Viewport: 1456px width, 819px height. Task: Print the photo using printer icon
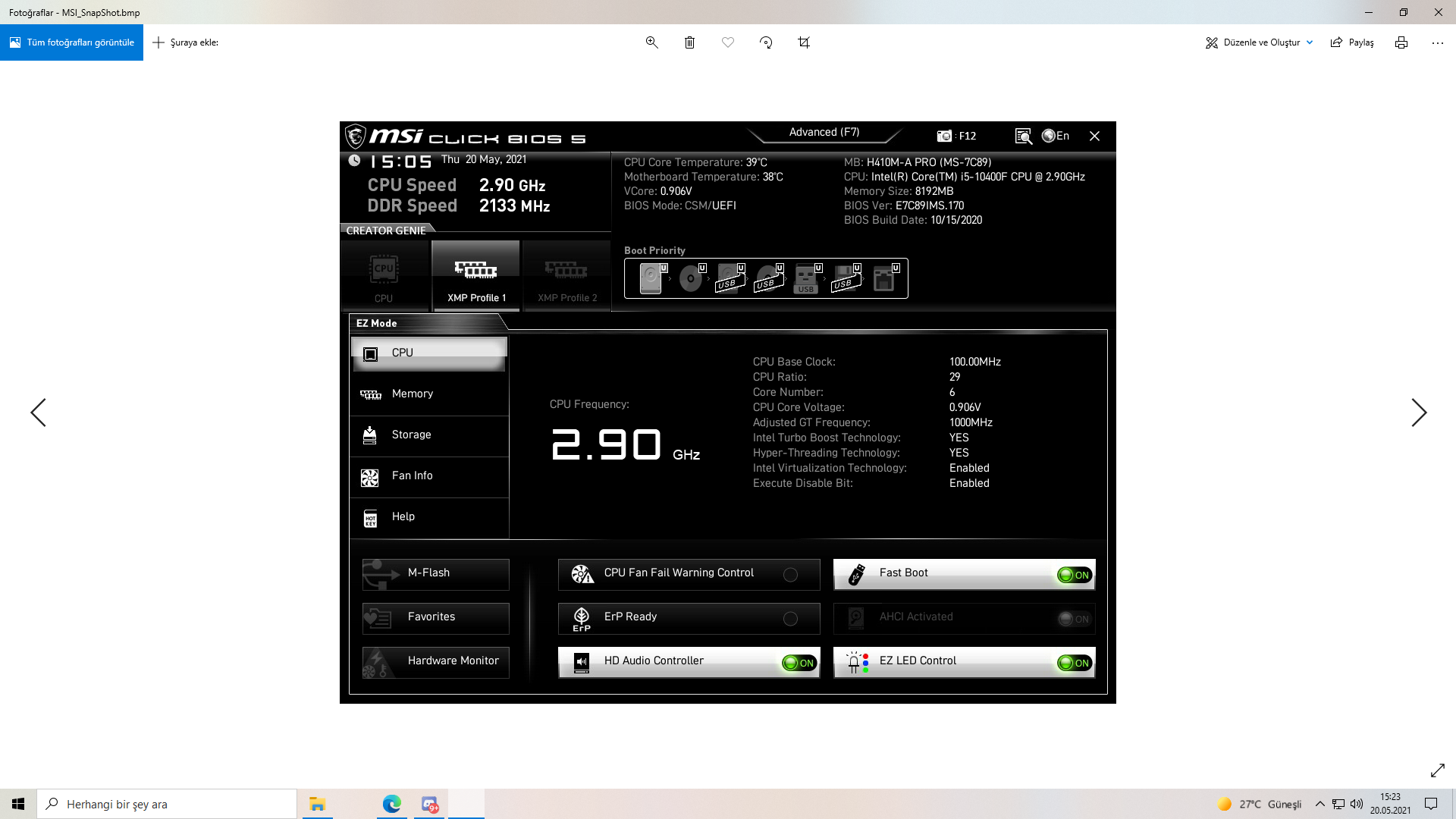(1401, 42)
